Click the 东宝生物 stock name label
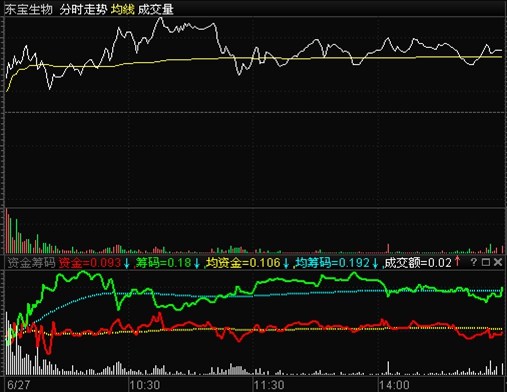The width and height of the screenshot is (507, 392). [28, 9]
